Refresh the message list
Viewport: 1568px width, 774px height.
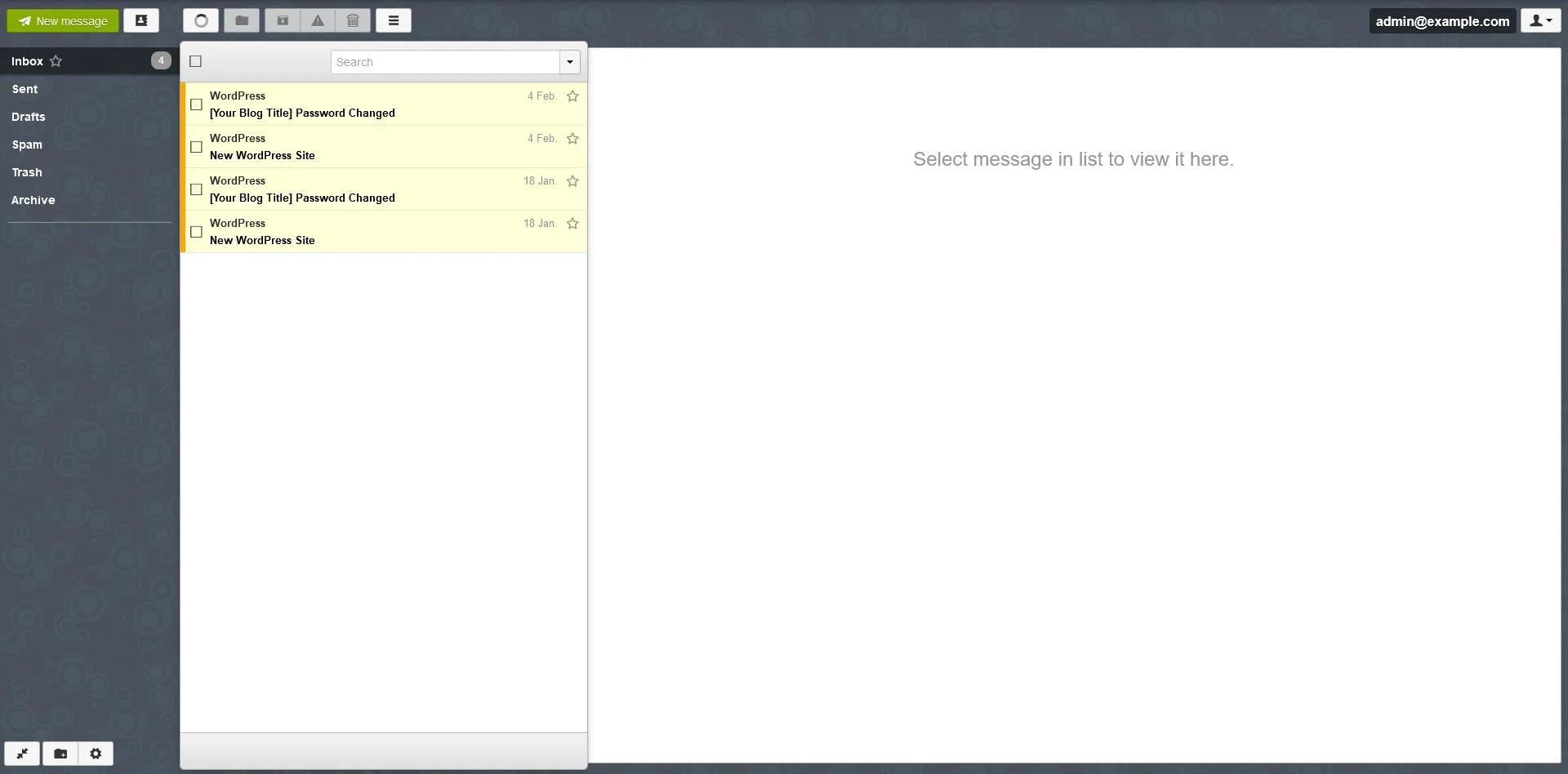[200, 20]
